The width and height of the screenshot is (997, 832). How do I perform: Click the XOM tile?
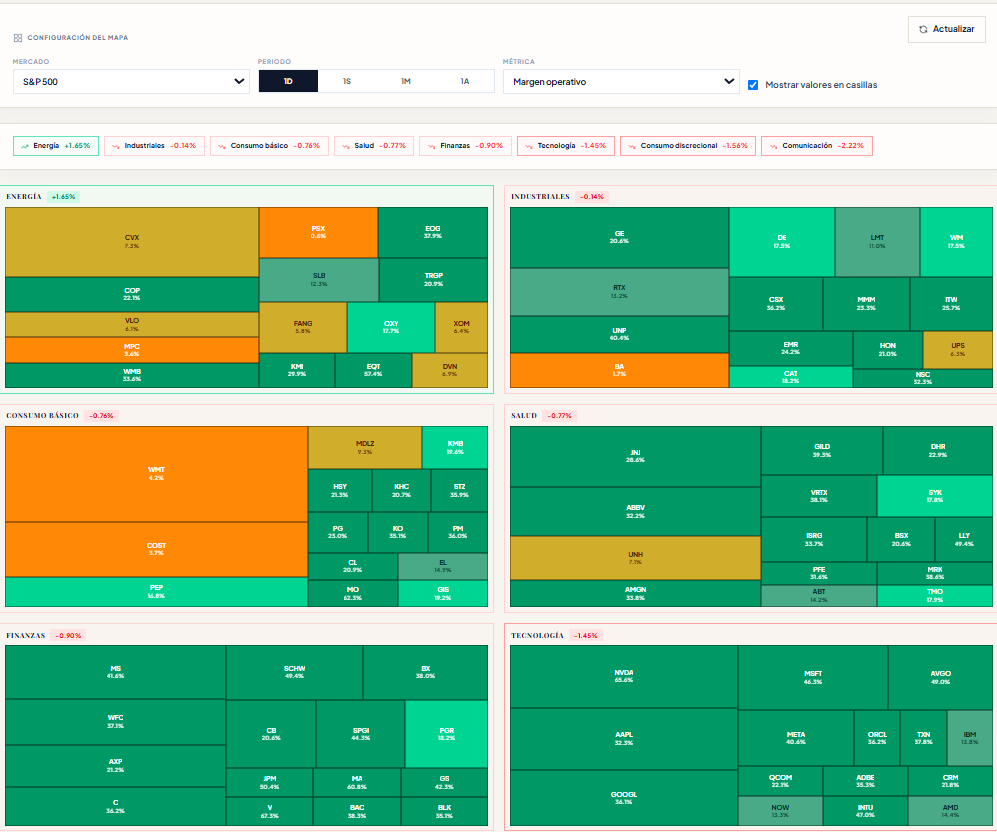(x=462, y=327)
